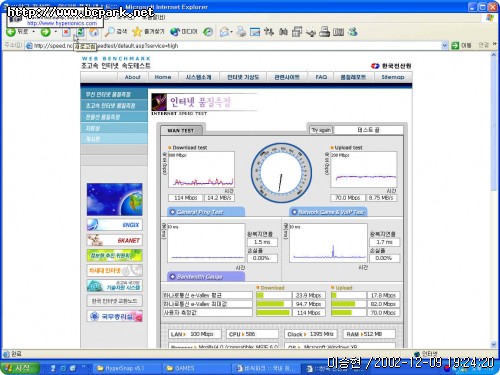Click the red Stop loading icon
This screenshot has width=500, height=375.
(66, 32)
